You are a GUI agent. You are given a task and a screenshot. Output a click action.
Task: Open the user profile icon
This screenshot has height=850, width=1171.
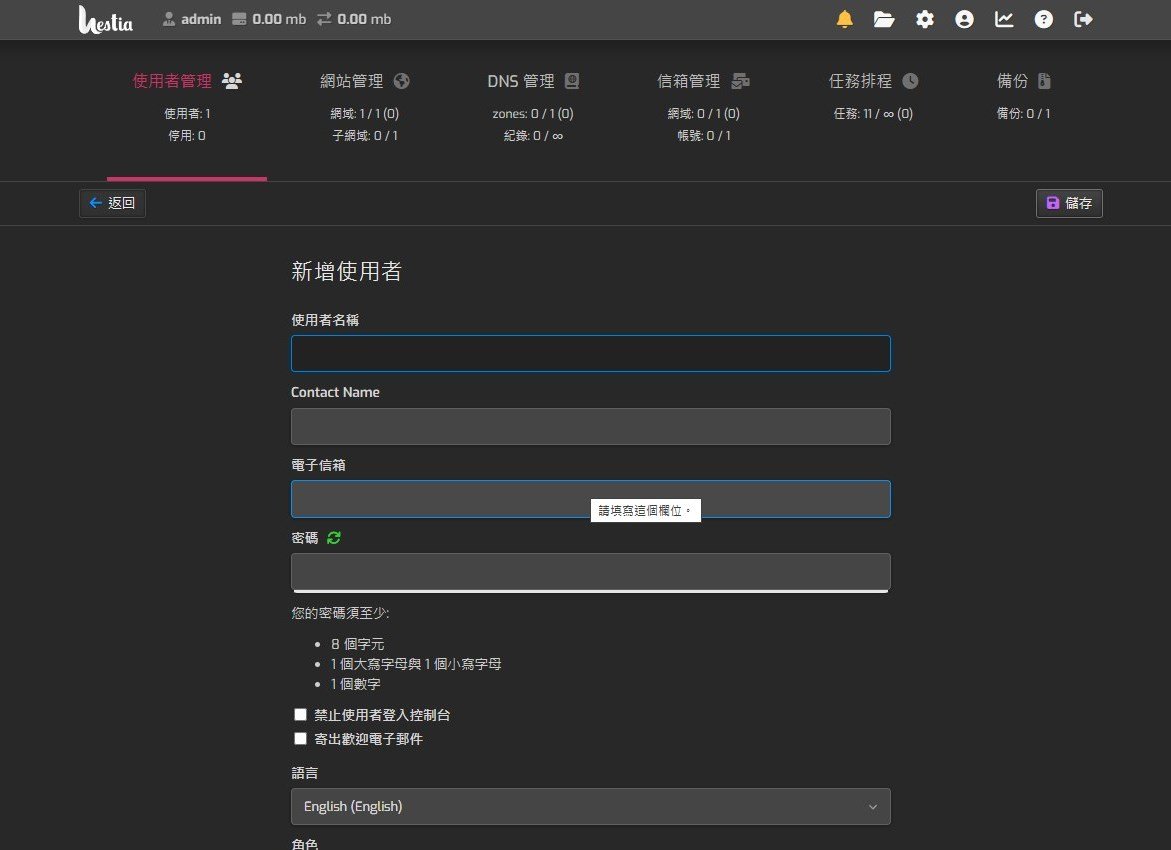coord(964,19)
